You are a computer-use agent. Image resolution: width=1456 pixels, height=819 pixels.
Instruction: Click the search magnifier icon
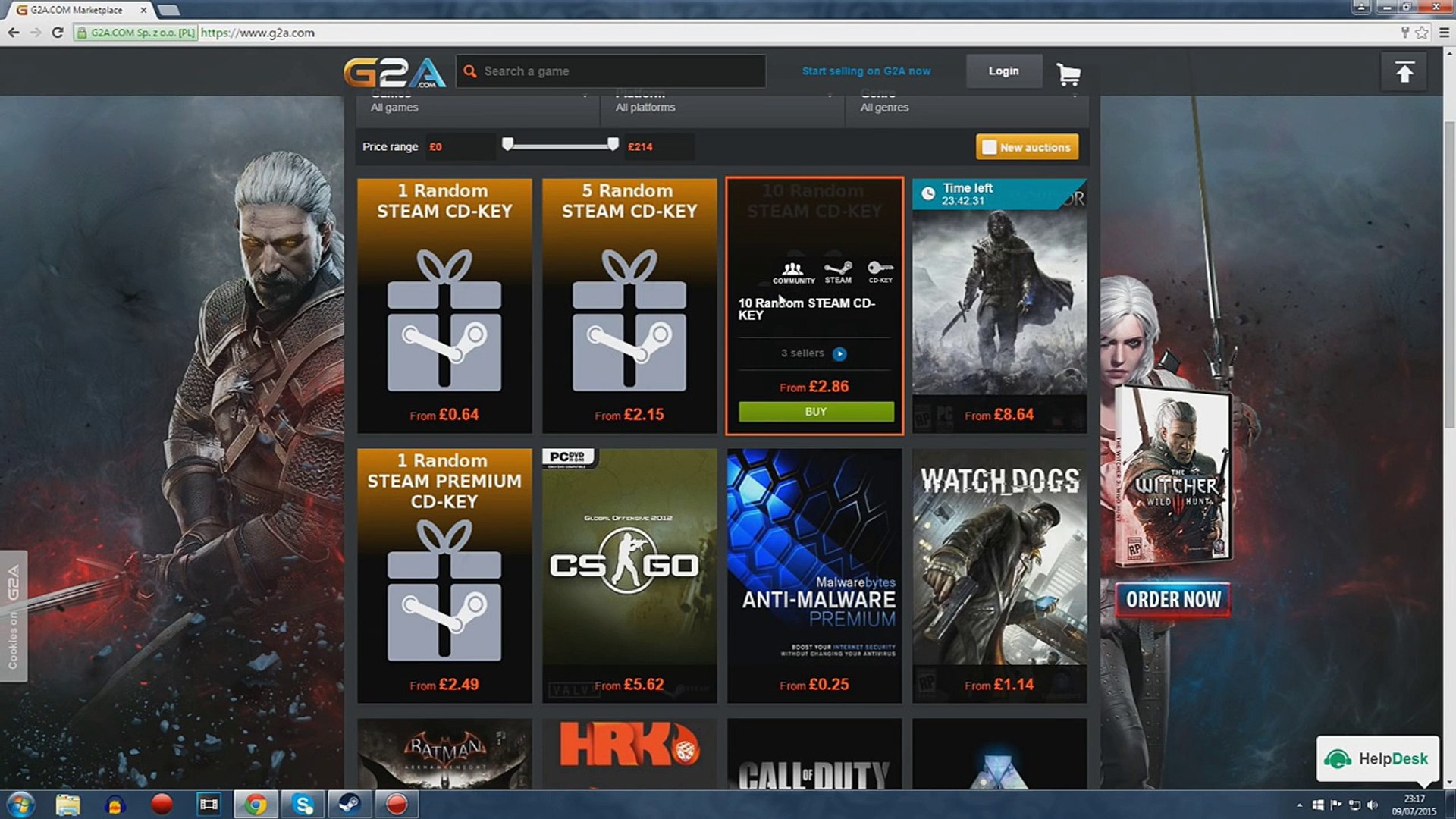[x=469, y=71]
